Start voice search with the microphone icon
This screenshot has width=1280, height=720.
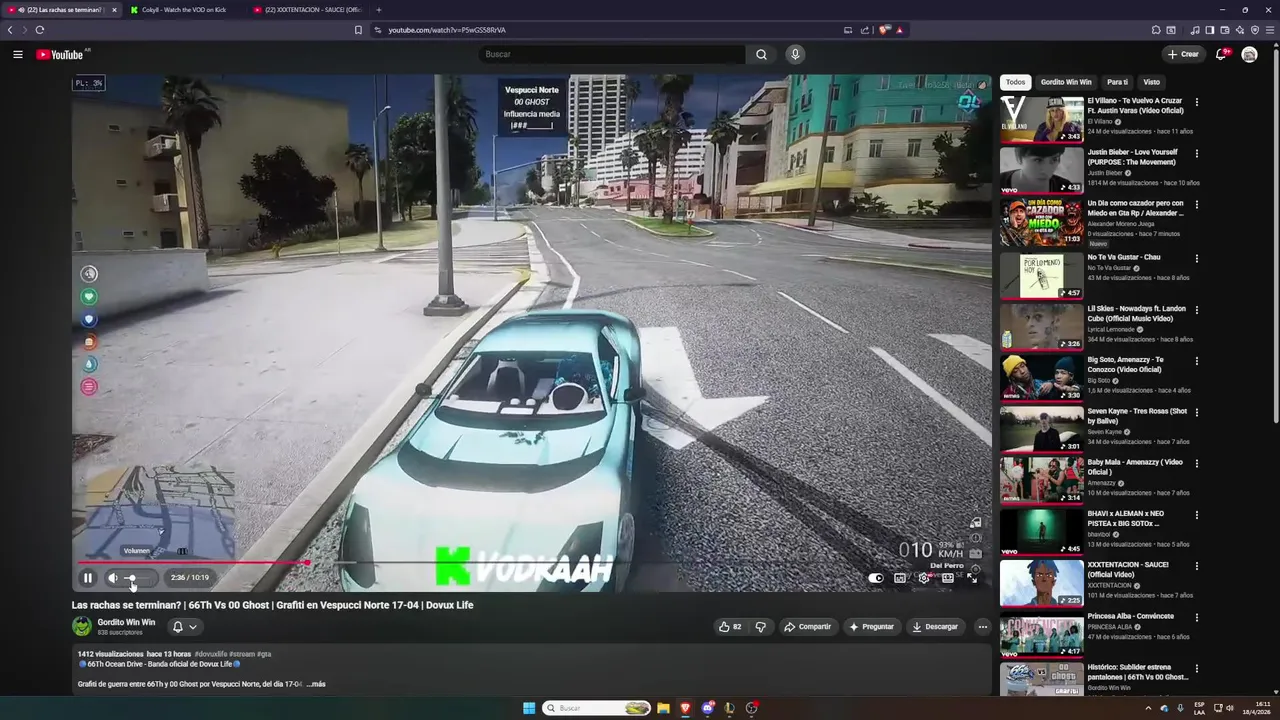click(x=795, y=54)
